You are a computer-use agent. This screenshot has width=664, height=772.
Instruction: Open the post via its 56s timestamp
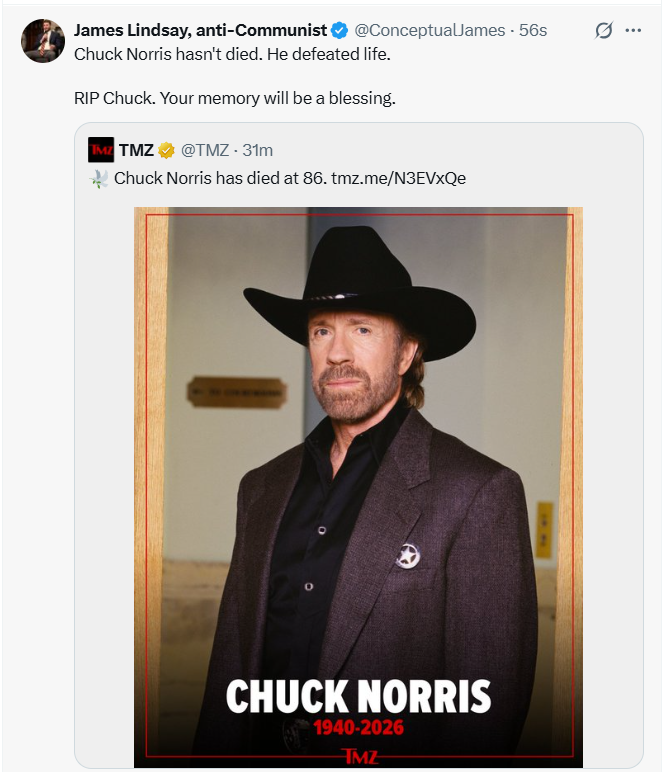click(533, 31)
